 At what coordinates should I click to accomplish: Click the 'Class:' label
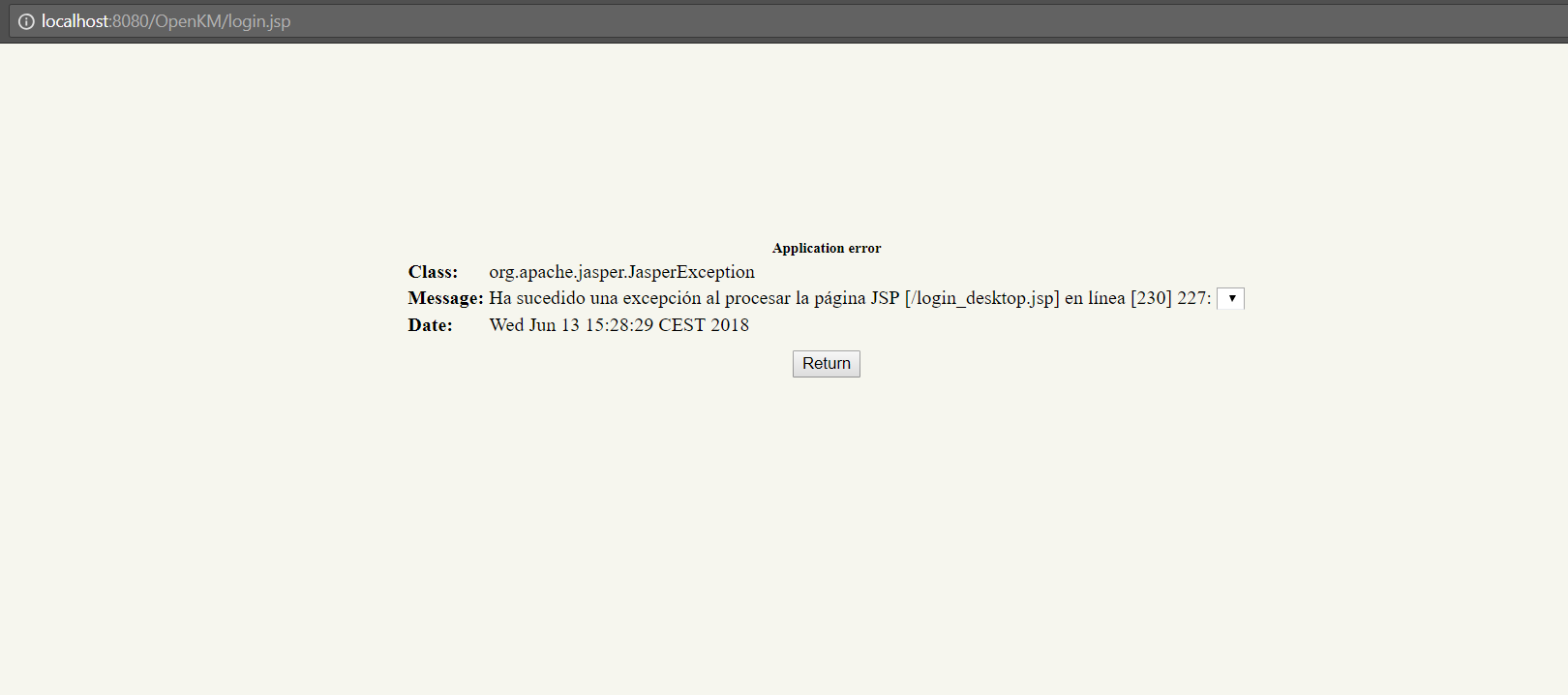pos(433,272)
